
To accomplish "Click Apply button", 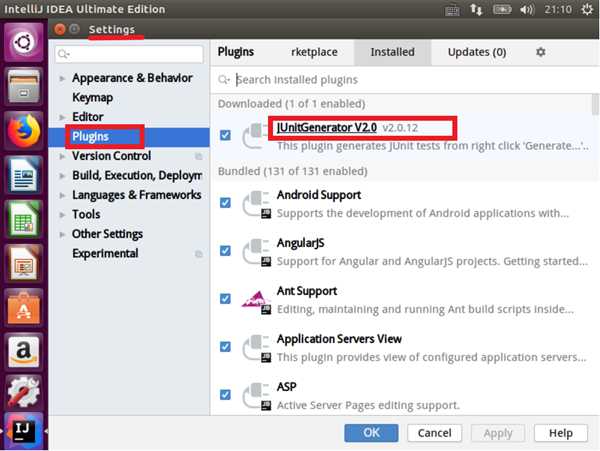I will click(498, 433).
